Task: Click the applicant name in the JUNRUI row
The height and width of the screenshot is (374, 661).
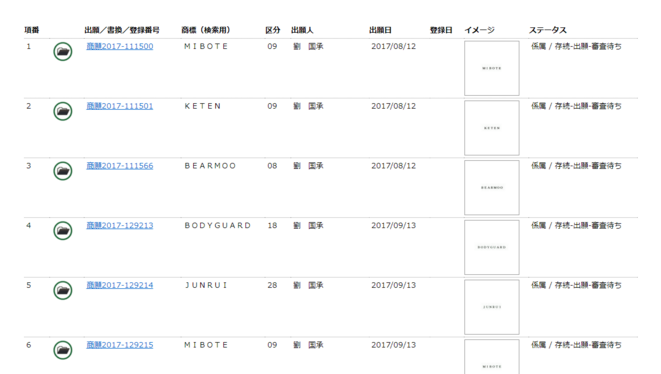Action: coord(308,285)
